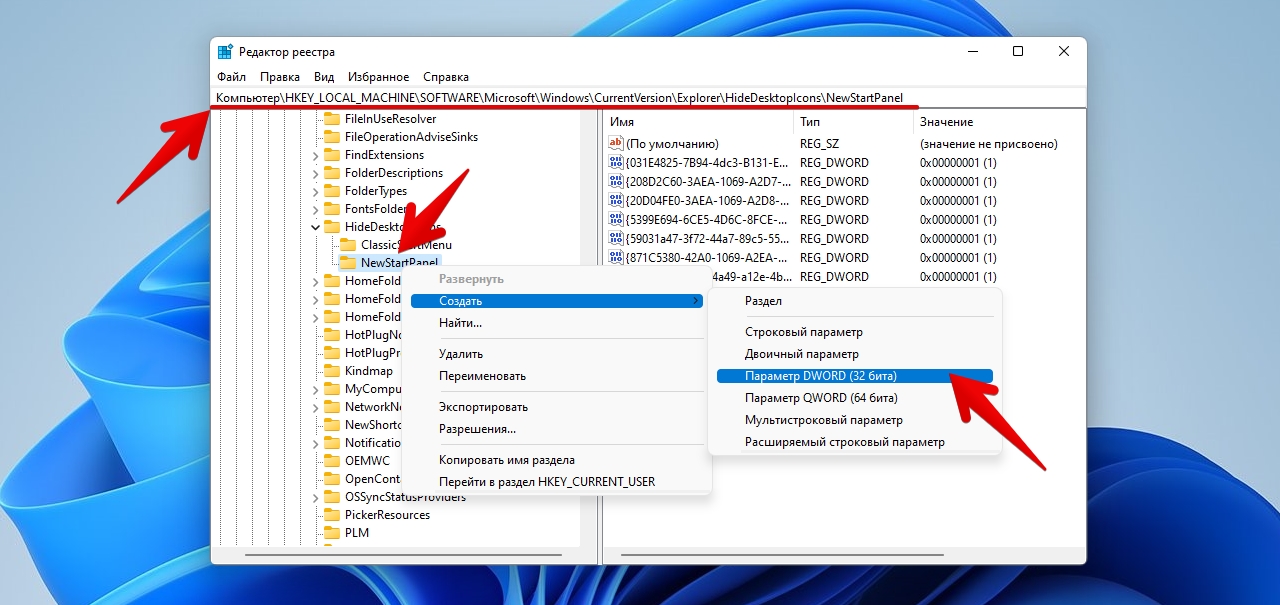Select the {59031a47-3f72 DWORD value icon
The height and width of the screenshot is (605, 1280).
pyautogui.click(x=616, y=239)
